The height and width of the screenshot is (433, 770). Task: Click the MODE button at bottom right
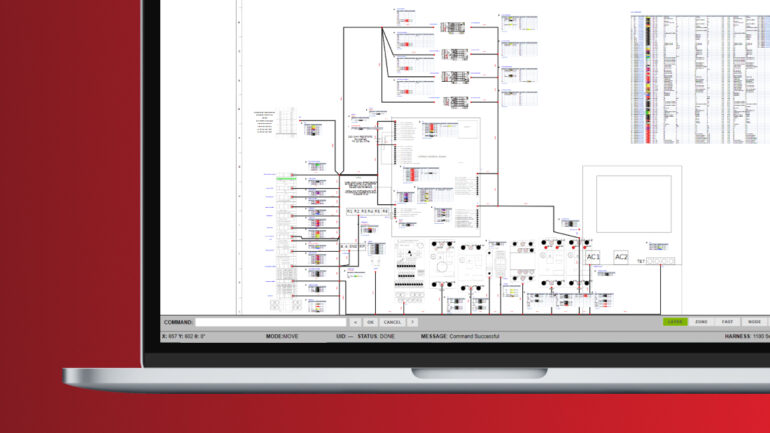754,322
